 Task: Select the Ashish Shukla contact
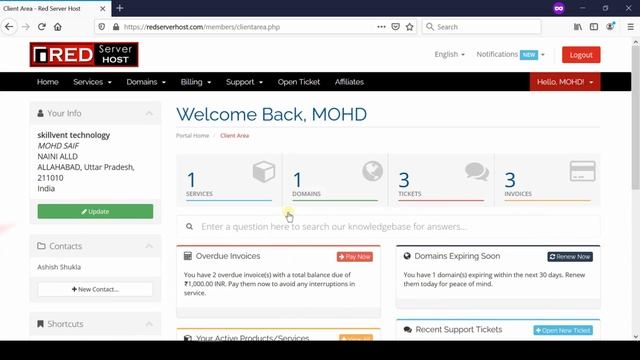coord(59,267)
